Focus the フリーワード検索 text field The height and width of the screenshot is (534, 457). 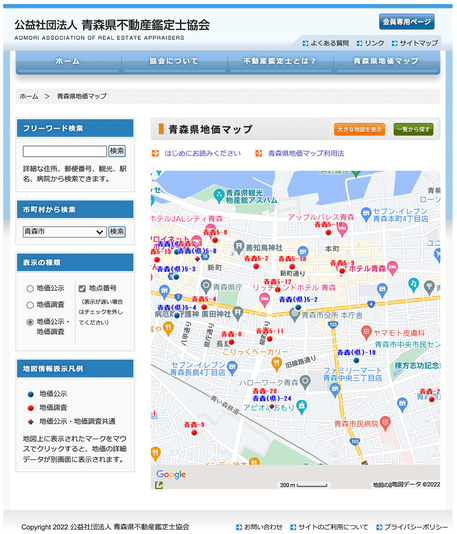click(x=65, y=151)
